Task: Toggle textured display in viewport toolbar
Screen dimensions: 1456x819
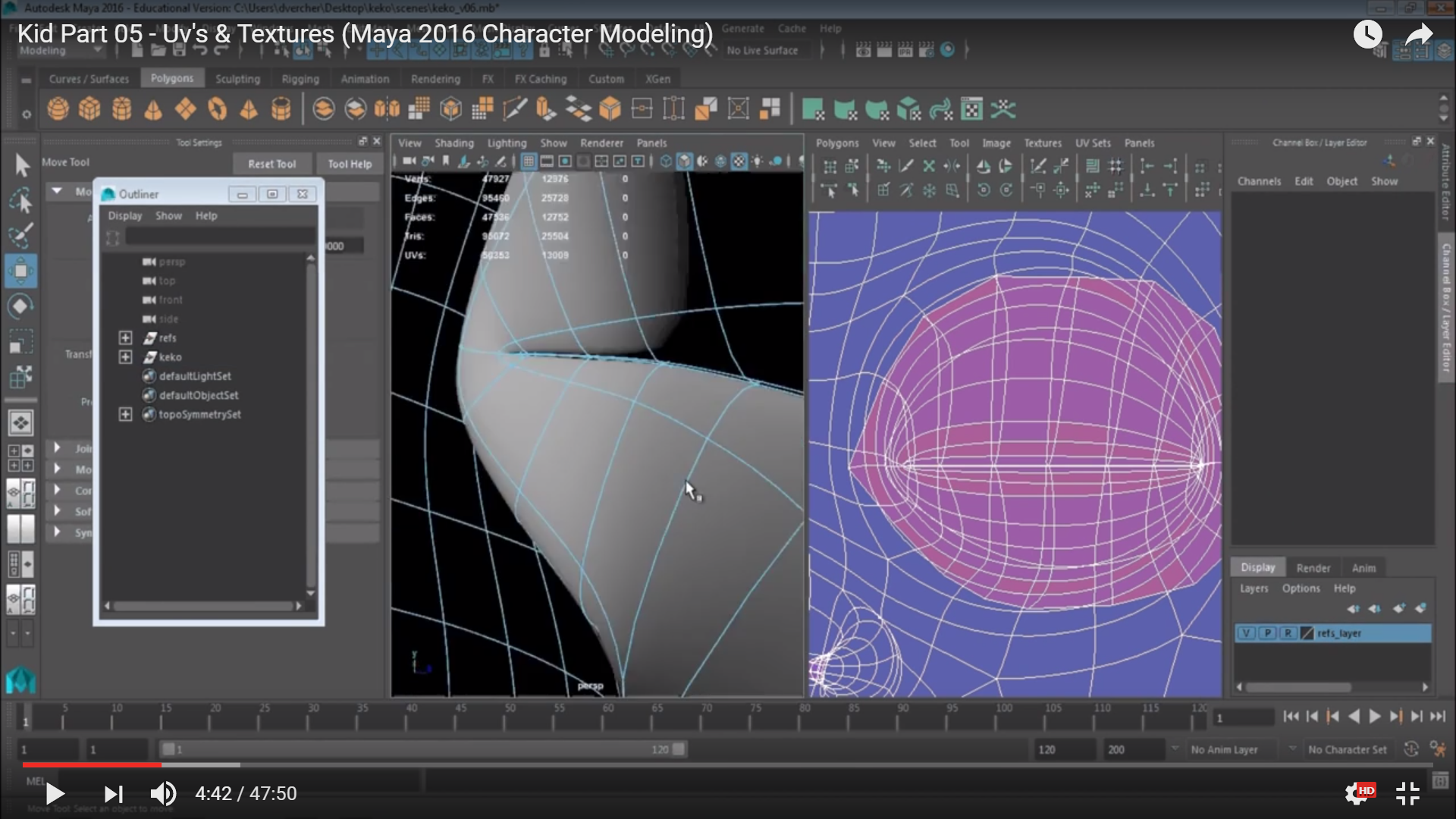Action: pyautogui.click(x=739, y=162)
